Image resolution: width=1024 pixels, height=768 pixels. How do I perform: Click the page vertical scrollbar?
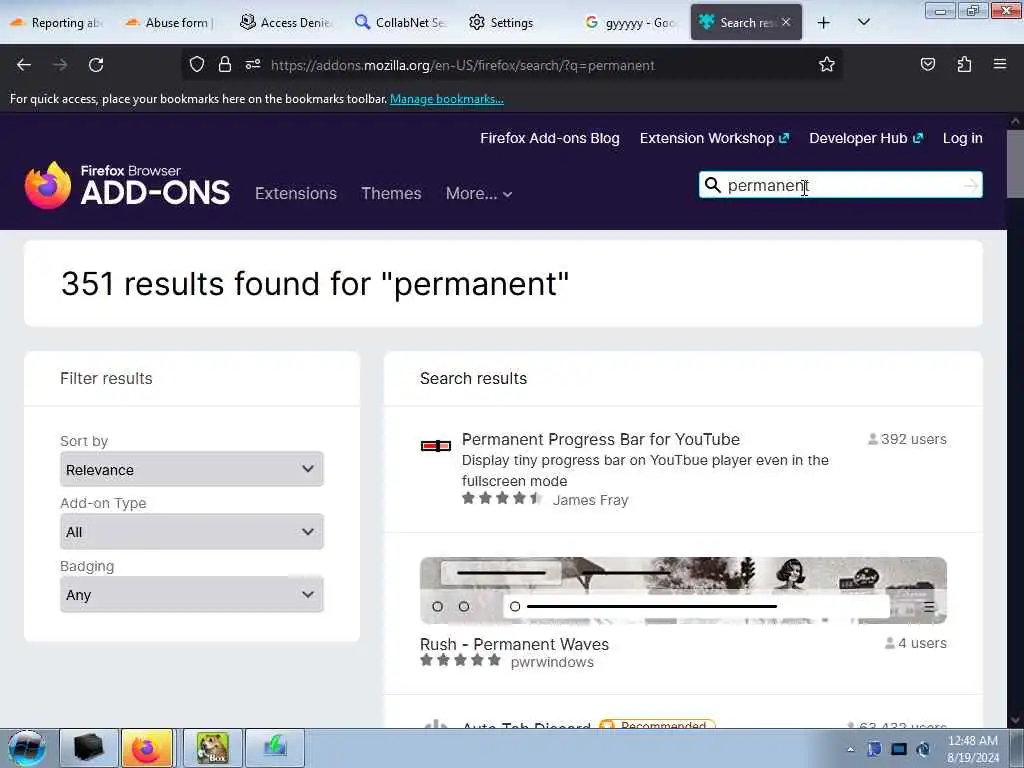pos(1015,163)
